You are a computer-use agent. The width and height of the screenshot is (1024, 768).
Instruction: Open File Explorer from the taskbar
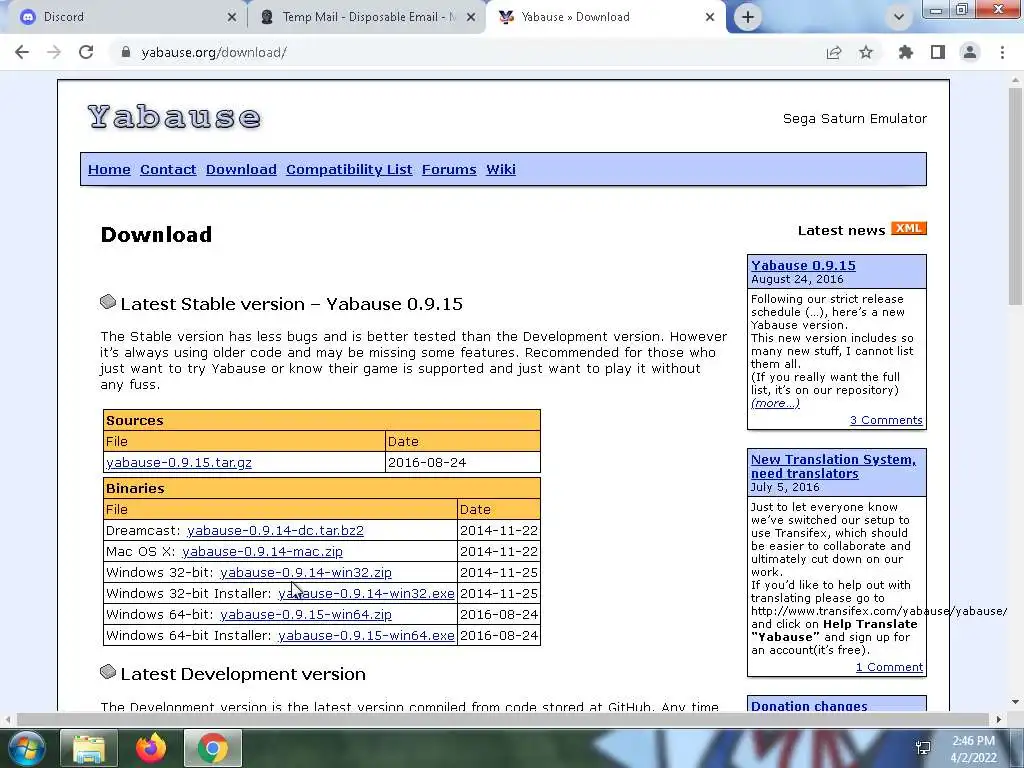pyautogui.click(x=89, y=748)
